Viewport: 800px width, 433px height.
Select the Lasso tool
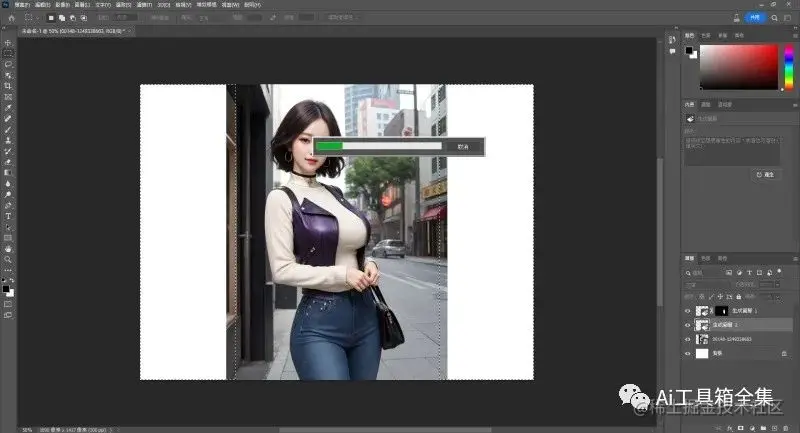click(x=8, y=64)
